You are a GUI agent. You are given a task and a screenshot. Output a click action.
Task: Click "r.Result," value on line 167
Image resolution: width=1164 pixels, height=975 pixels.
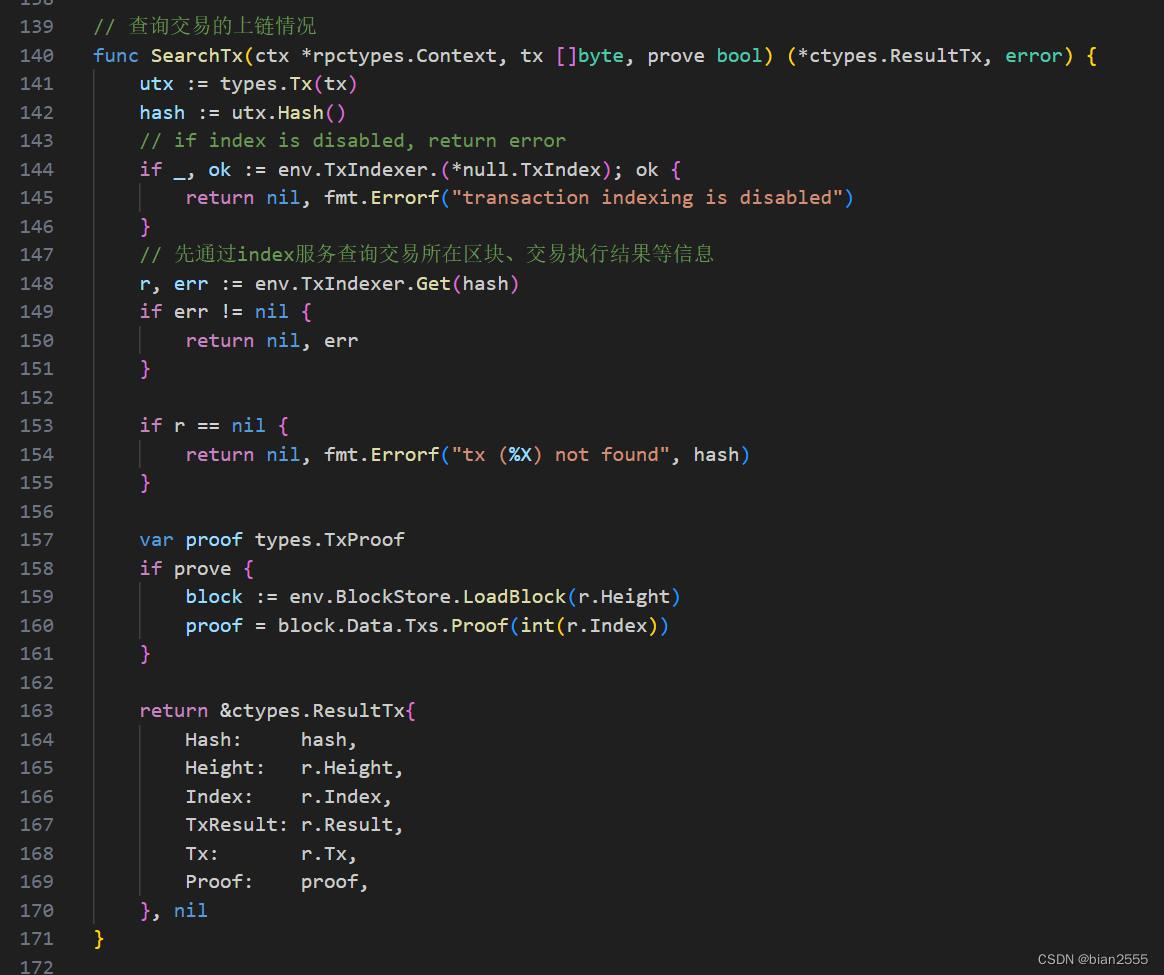tap(352, 825)
